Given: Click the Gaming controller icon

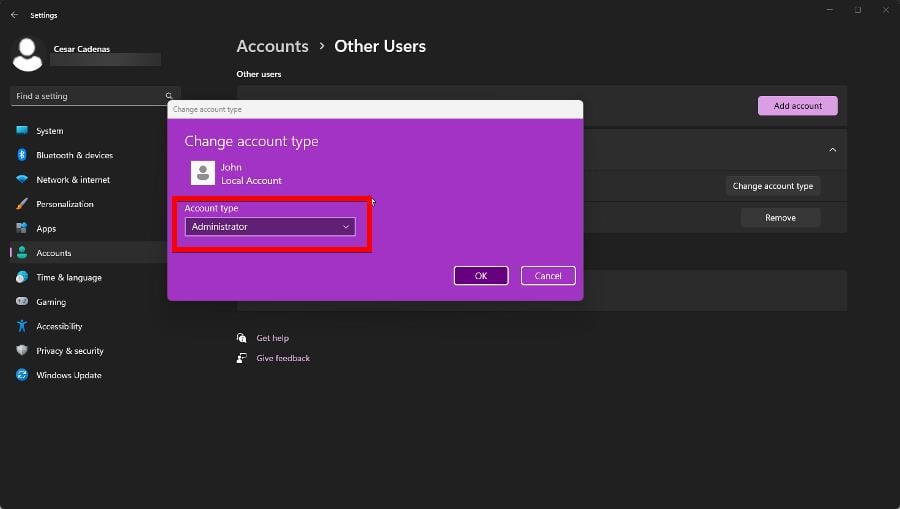Looking at the screenshot, I should [22, 301].
